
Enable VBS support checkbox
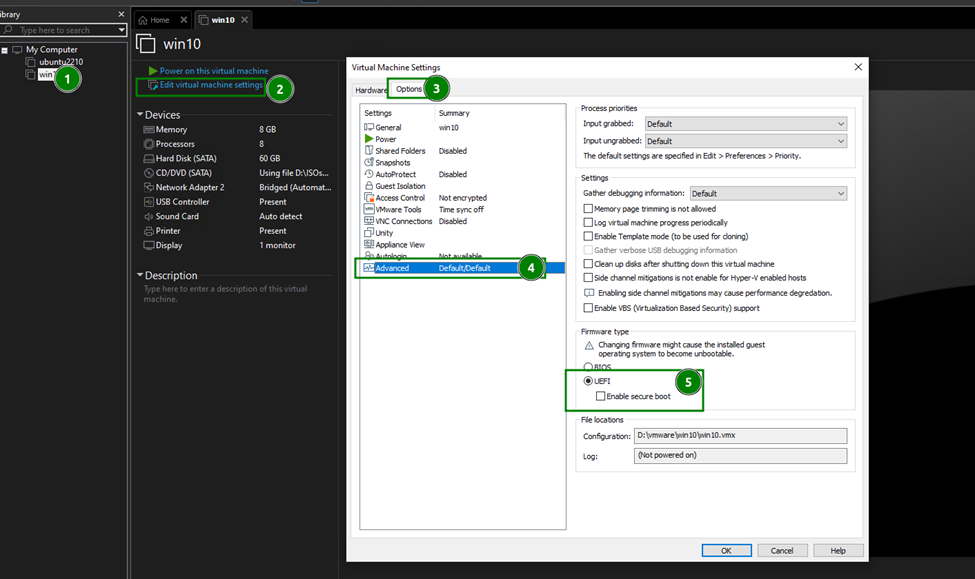click(x=588, y=308)
